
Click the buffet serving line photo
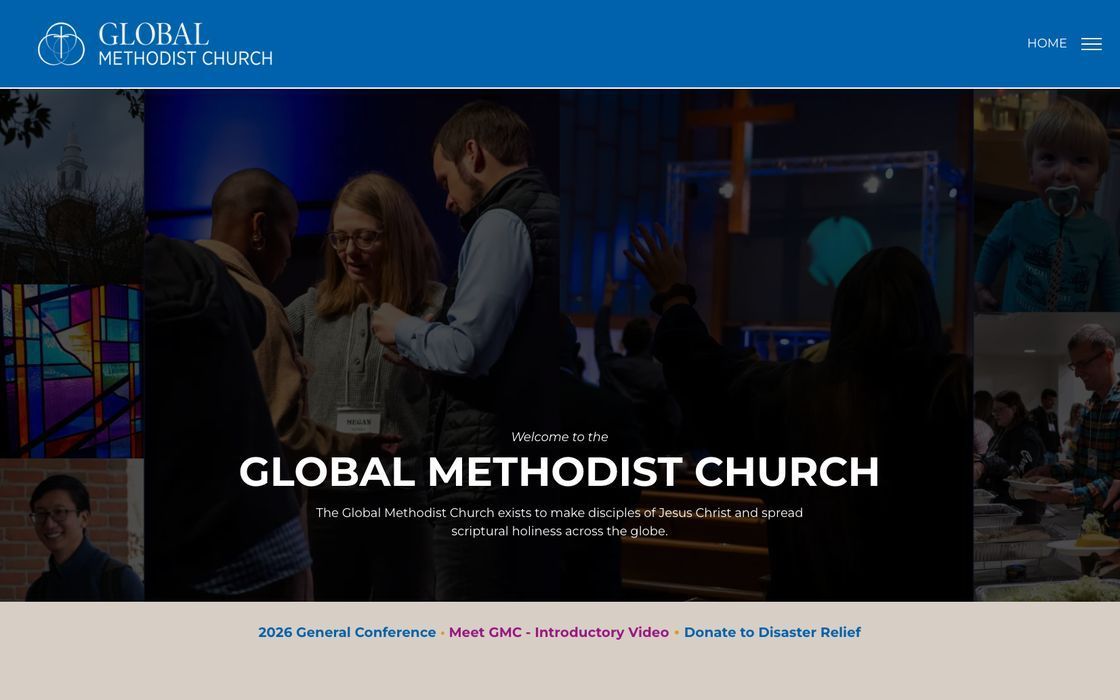(x=1046, y=457)
